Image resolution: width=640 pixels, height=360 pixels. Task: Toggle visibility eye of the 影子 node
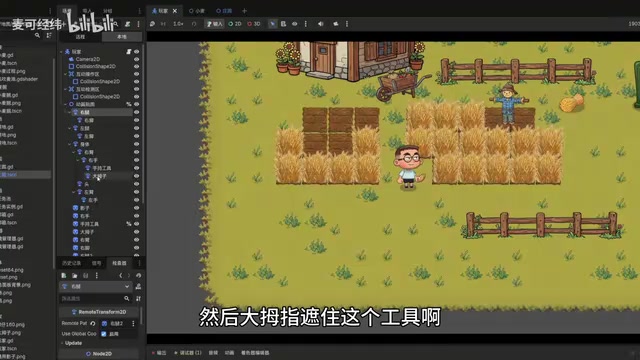(136, 208)
